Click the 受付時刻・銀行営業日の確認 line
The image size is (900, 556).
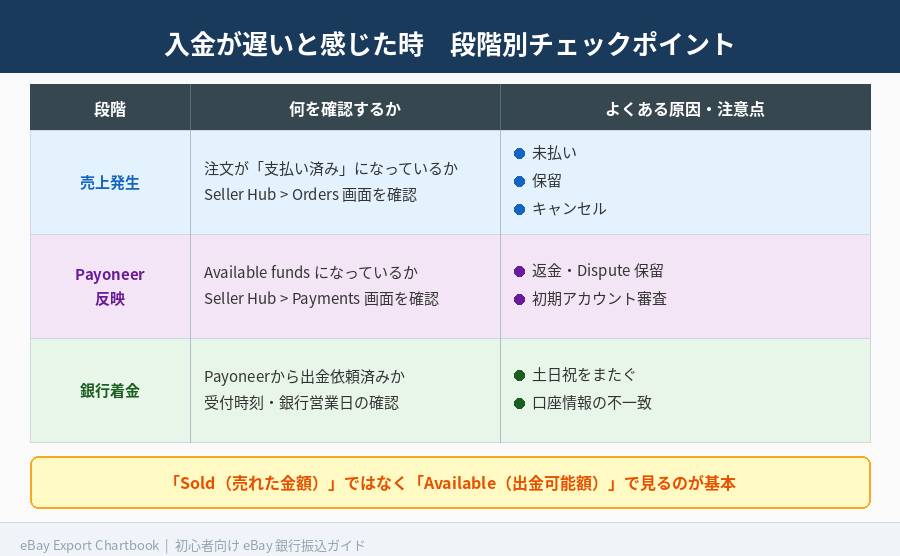point(301,403)
